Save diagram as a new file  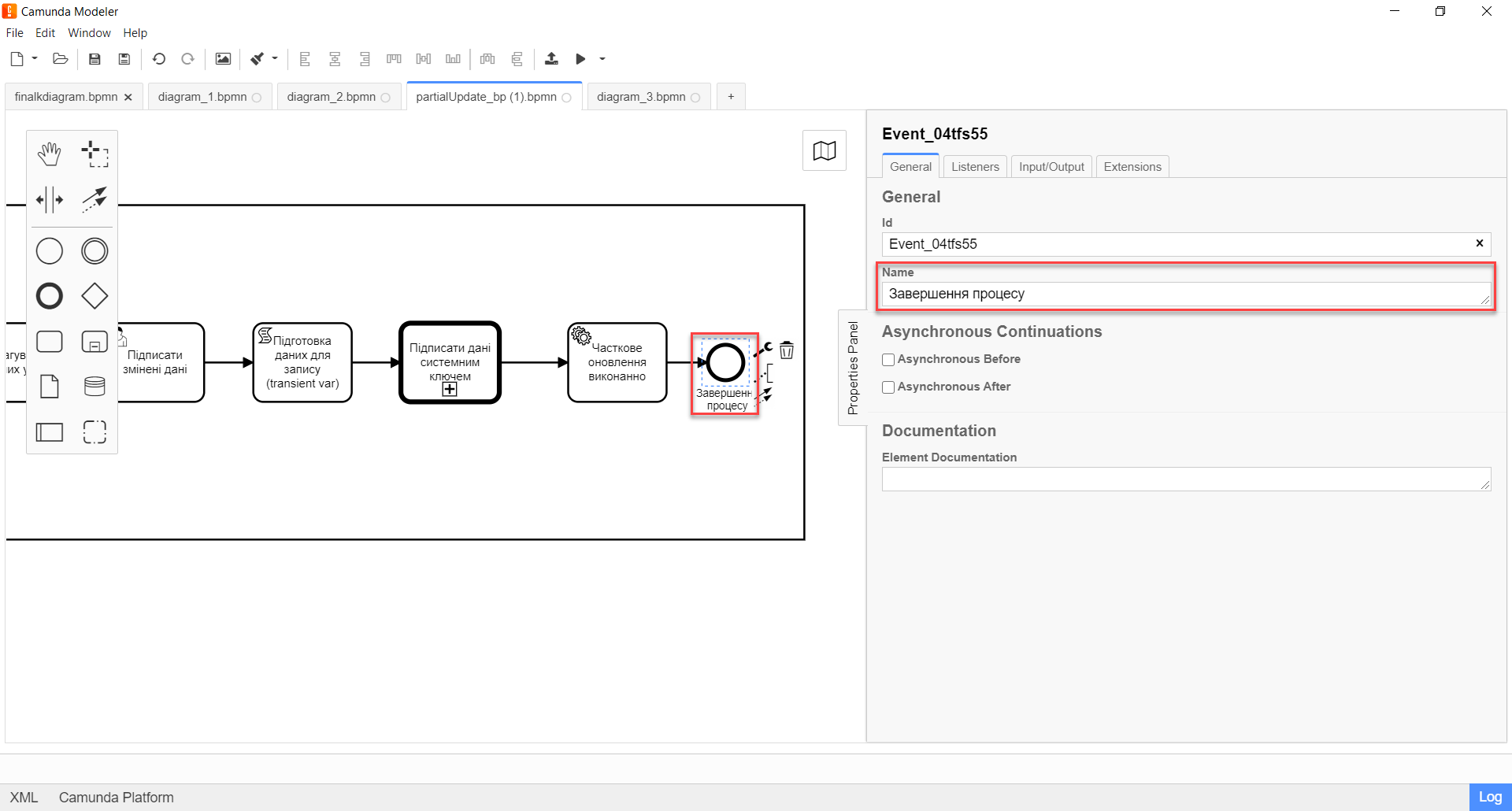pos(124,58)
